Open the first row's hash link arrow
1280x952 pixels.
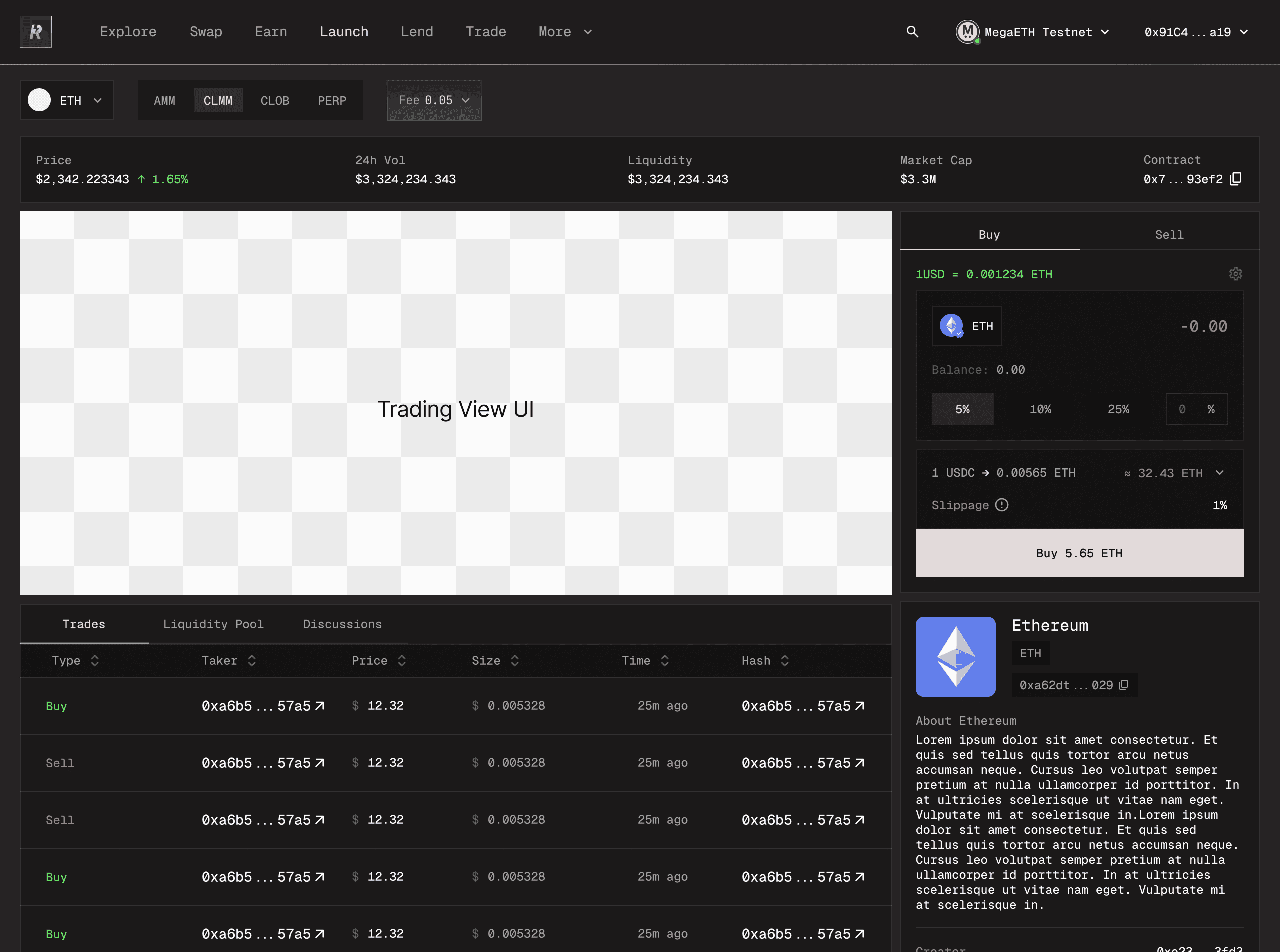pyautogui.click(x=860, y=706)
